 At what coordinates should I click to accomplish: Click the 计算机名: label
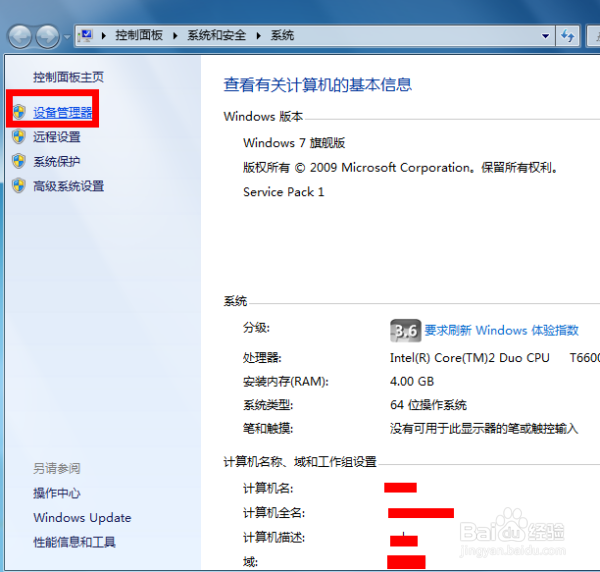(x=268, y=488)
